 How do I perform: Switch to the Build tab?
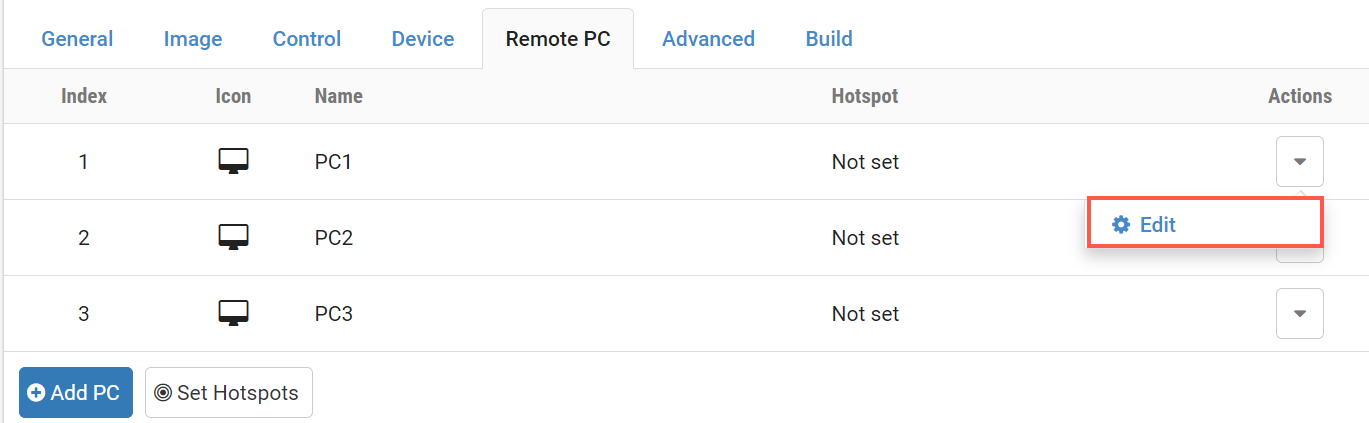pos(829,39)
